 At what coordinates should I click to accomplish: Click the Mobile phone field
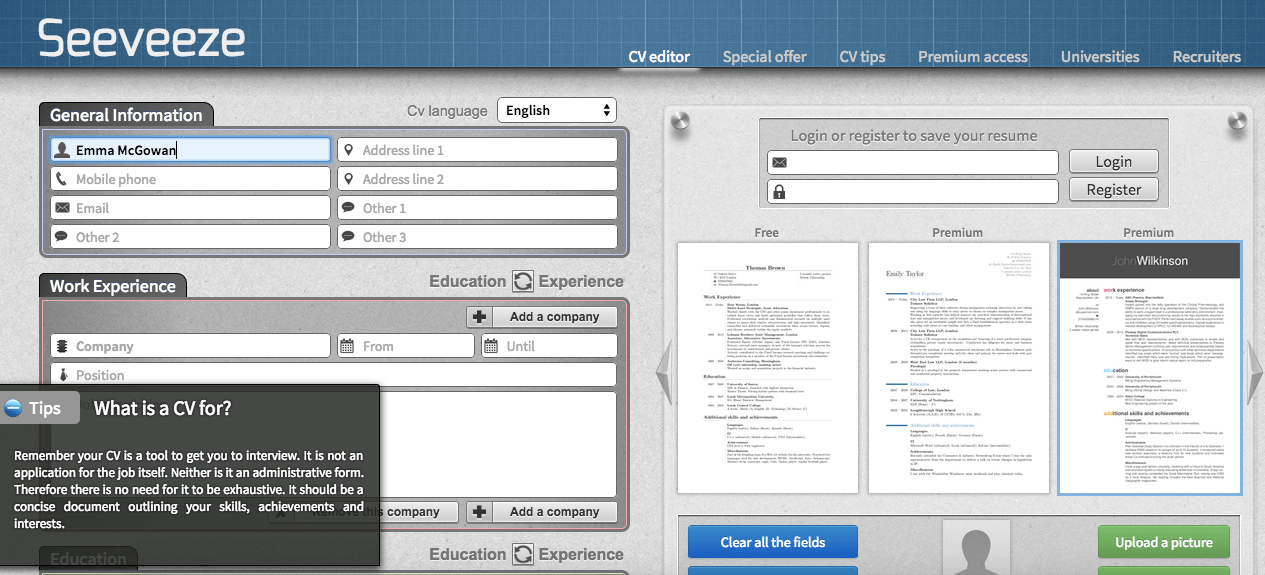click(x=191, y=179)
